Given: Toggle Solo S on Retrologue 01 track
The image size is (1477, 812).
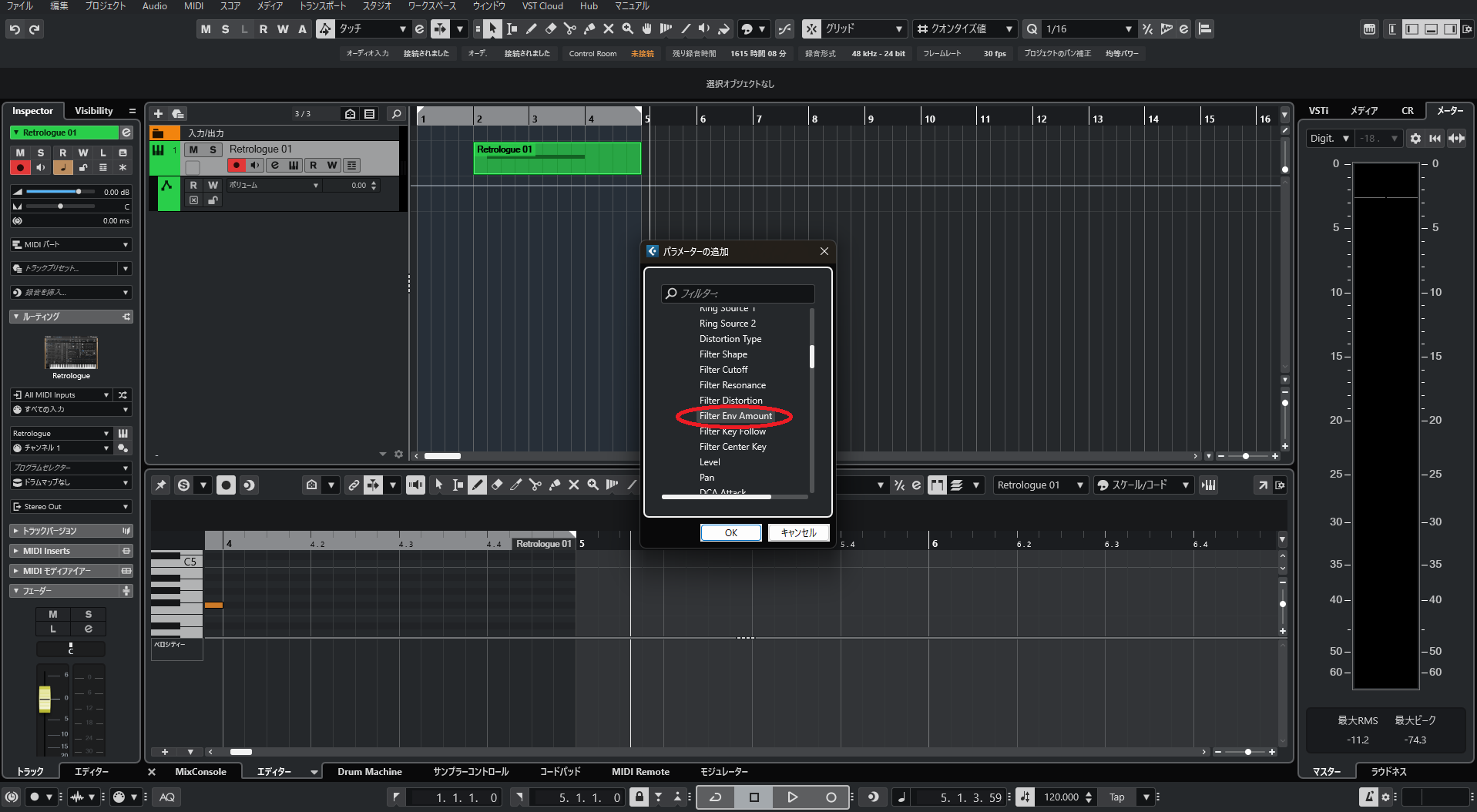Looking at the screenshot, I should click(x=213, y=149).
